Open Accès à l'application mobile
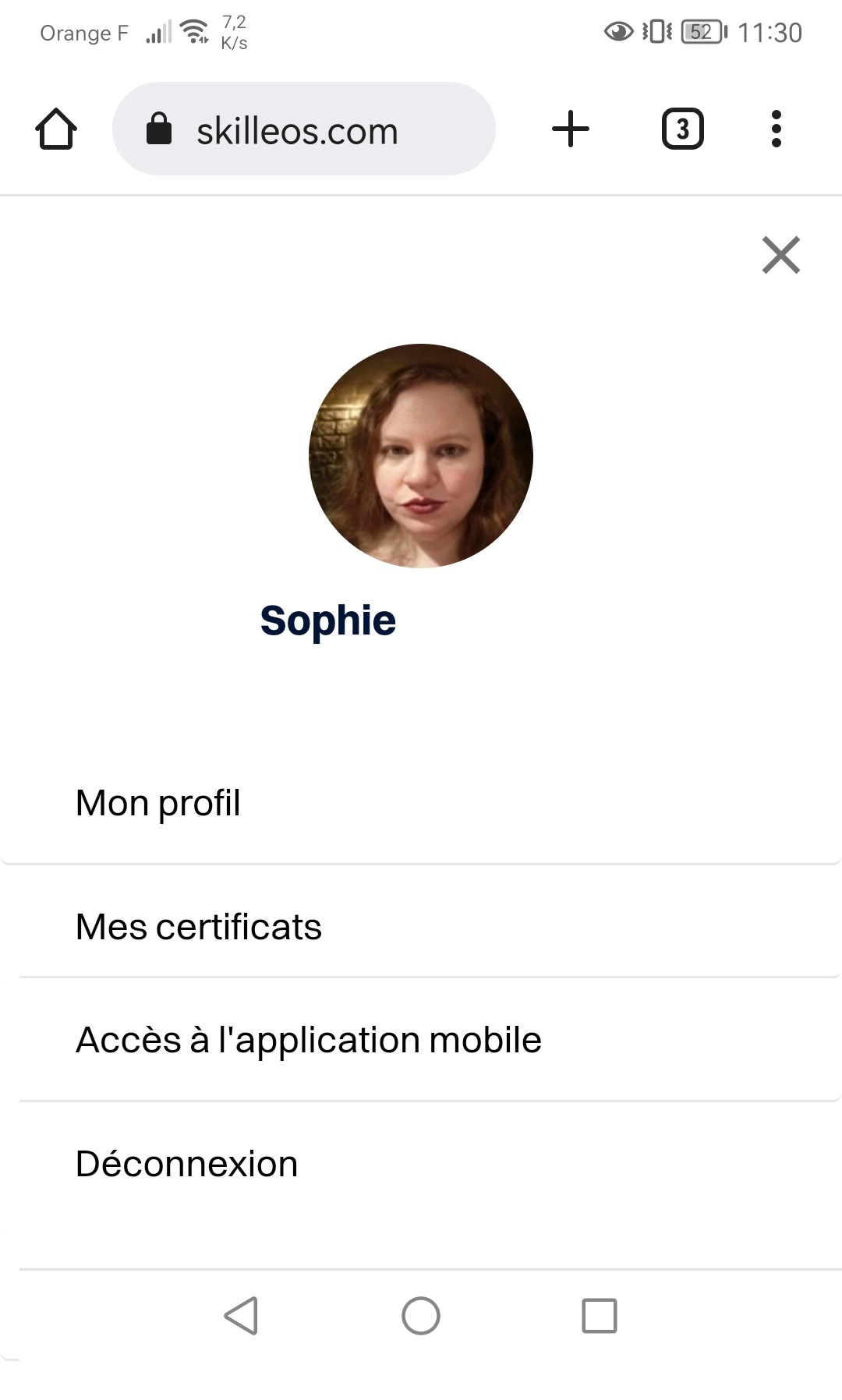This screenshot has width=842, height=1400. (x=421, y=1039)
